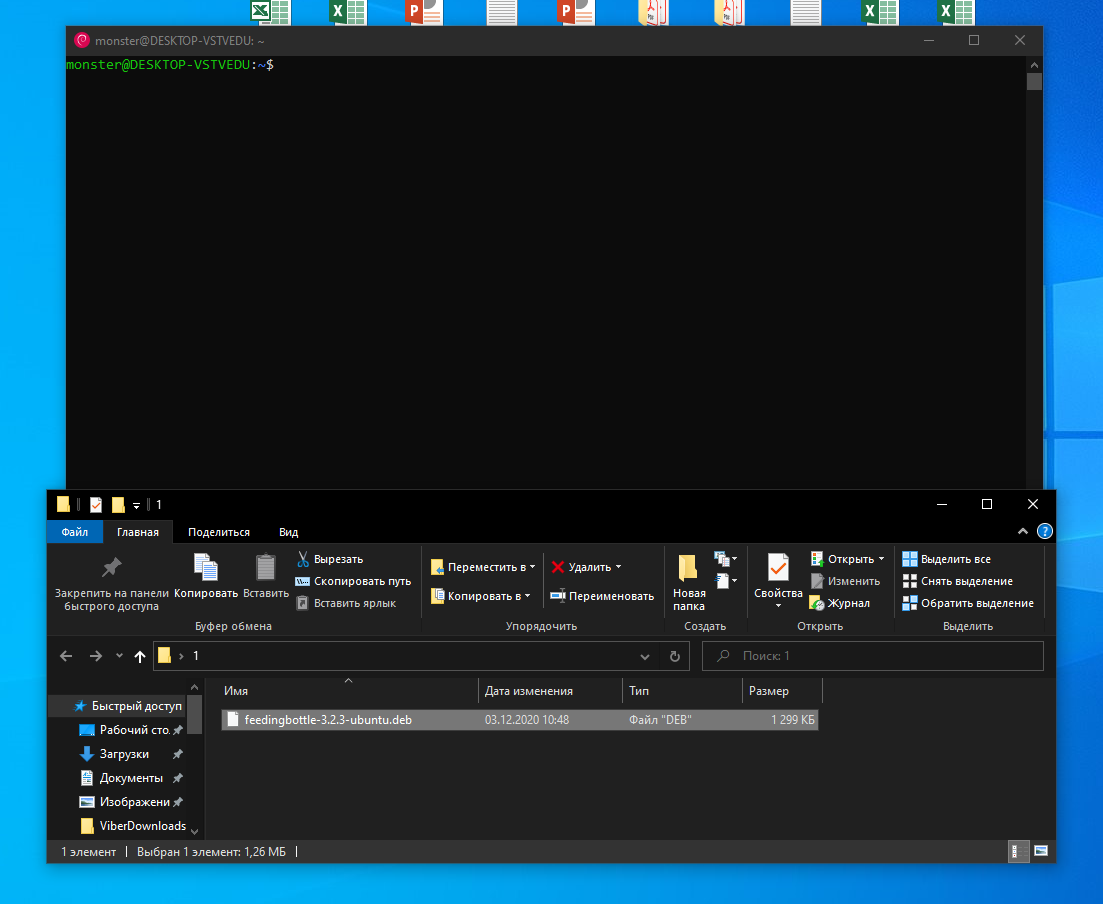Pin with Закрепить на панели быстрого доступа

click(x=112, y=568)
